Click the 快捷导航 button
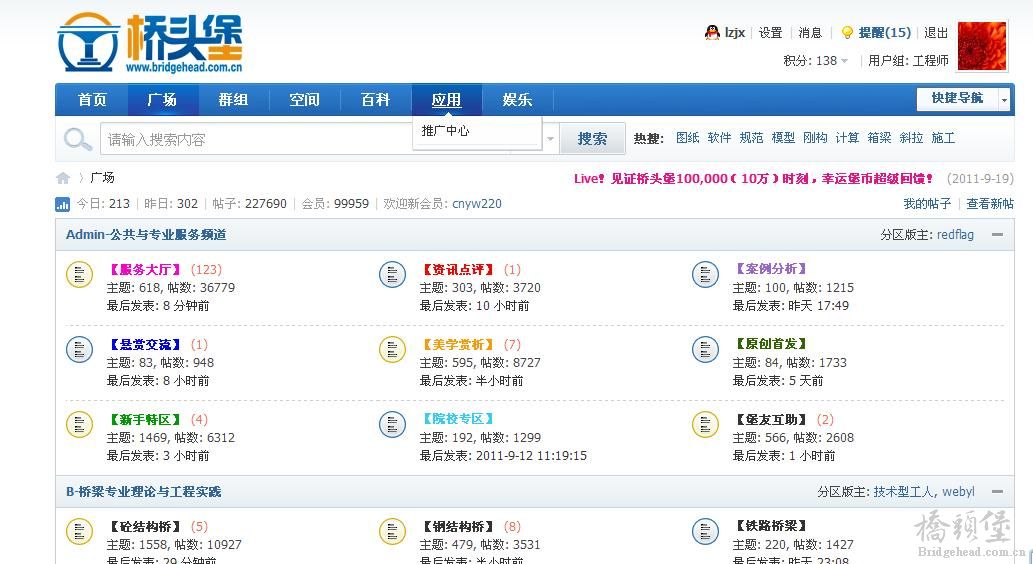 957,99
